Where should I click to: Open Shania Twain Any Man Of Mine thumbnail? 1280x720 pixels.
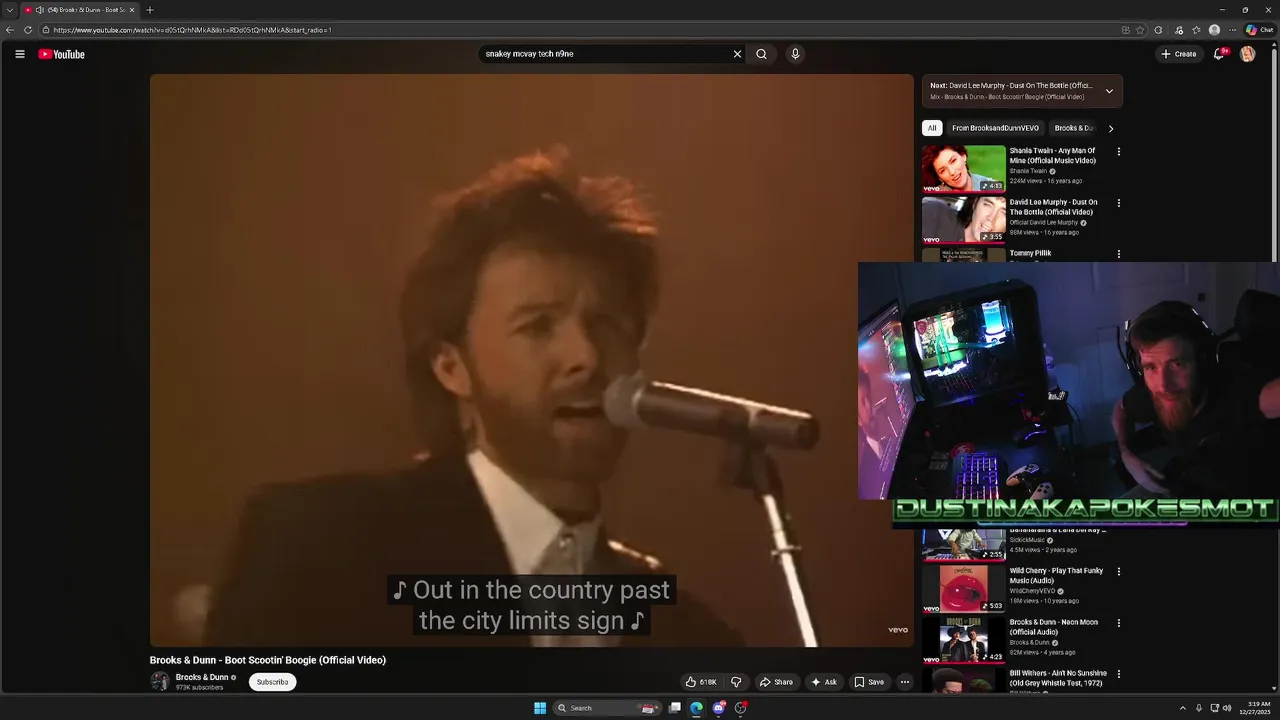[x=964, y=168]
